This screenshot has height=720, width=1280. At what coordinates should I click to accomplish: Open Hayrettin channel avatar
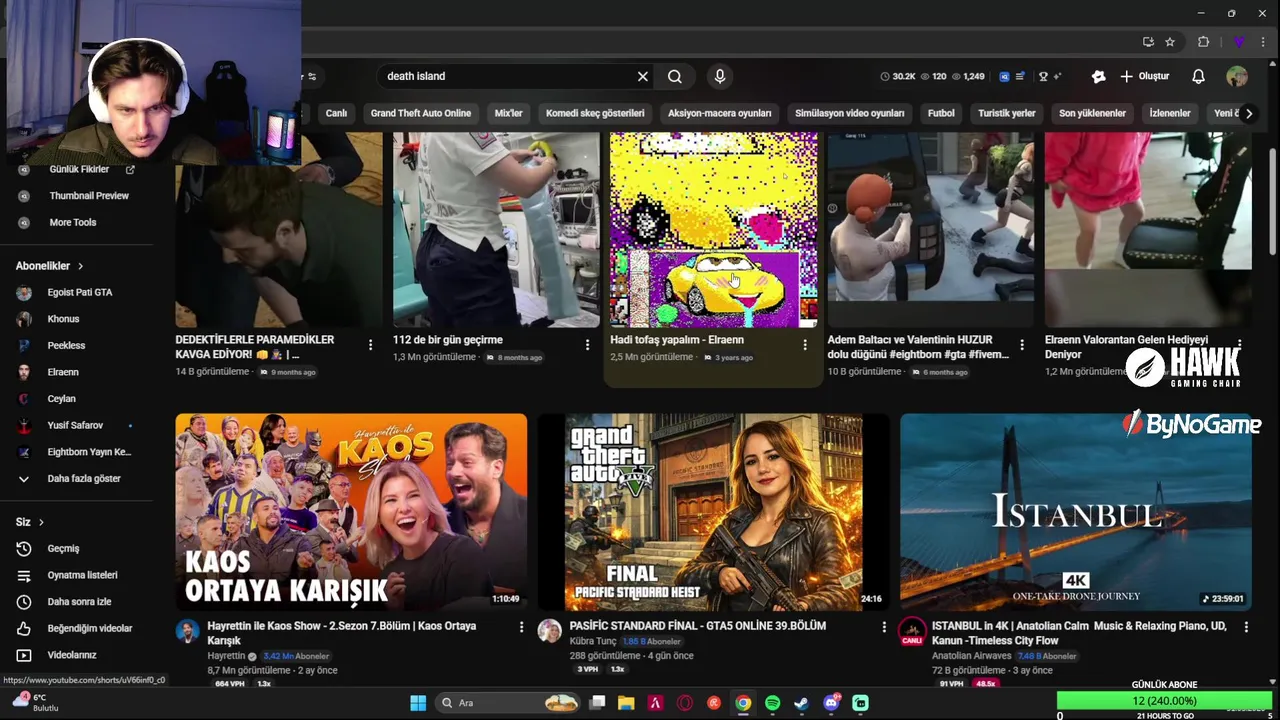coord(187,630)
